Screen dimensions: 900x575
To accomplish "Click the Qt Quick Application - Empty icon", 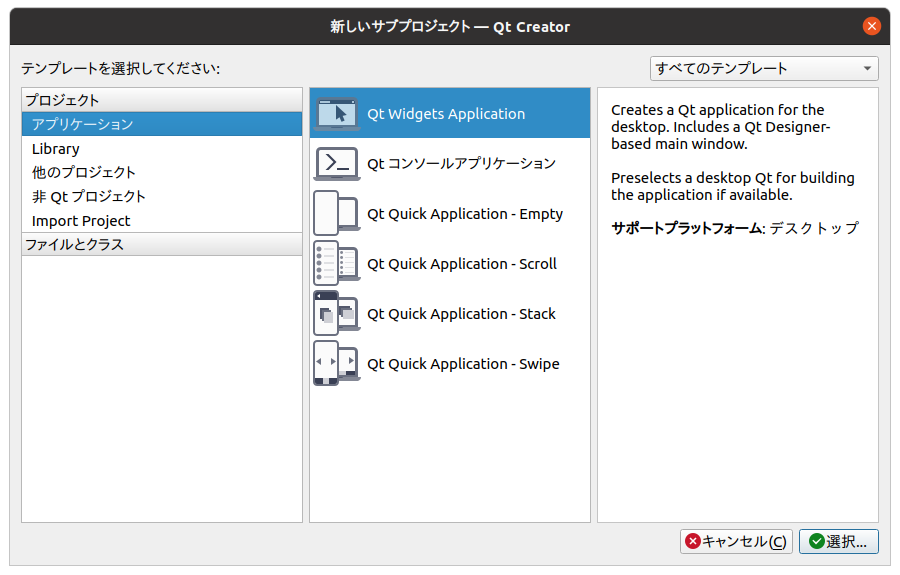I will 337,213.
